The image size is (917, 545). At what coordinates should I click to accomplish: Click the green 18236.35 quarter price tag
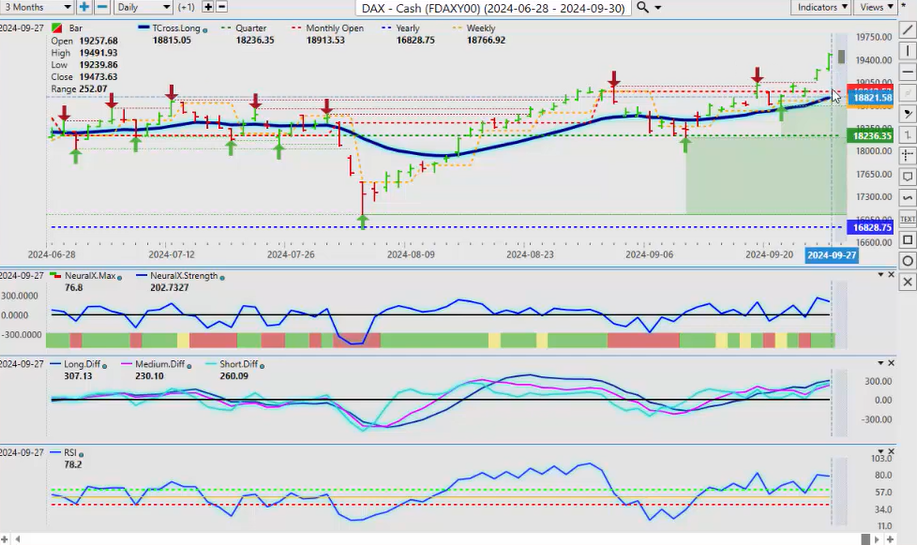(x=871, y=136)
